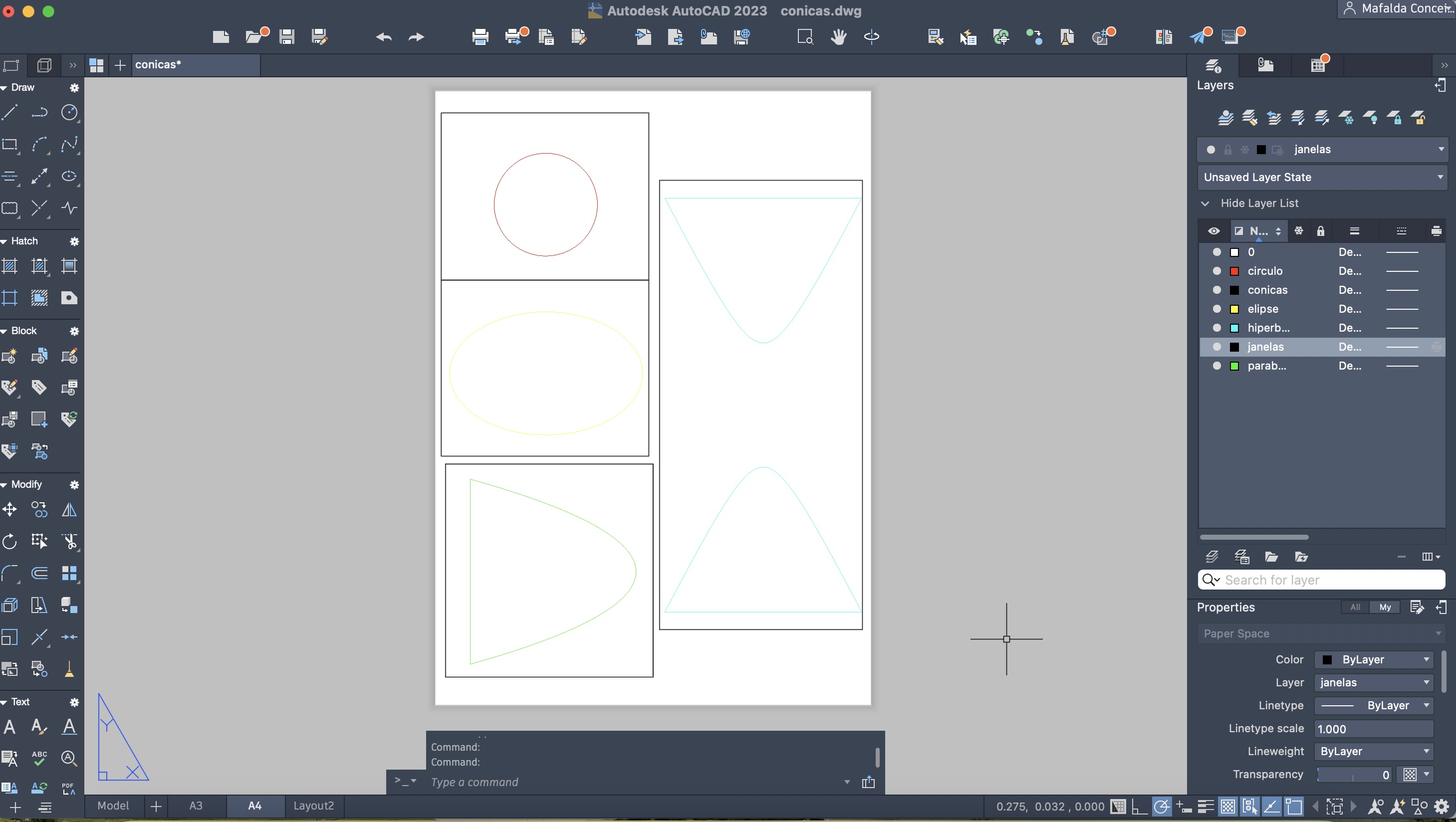Click the All properties filter button
This screenshot has width=1456, height=822.
coord(1355,608)
